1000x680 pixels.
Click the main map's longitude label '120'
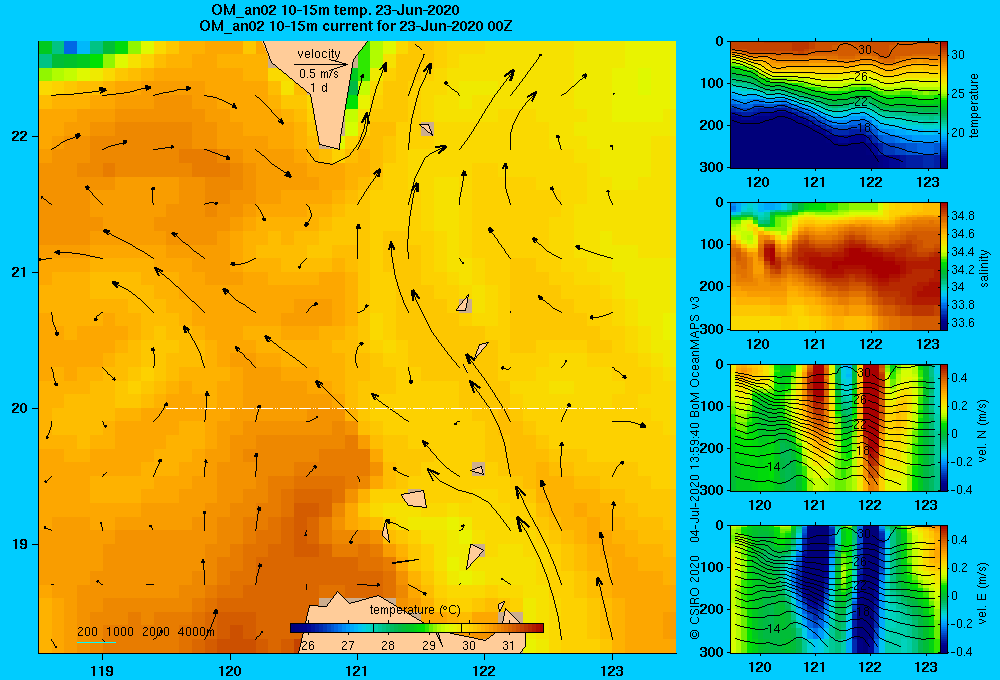click(x=230, y=670)
